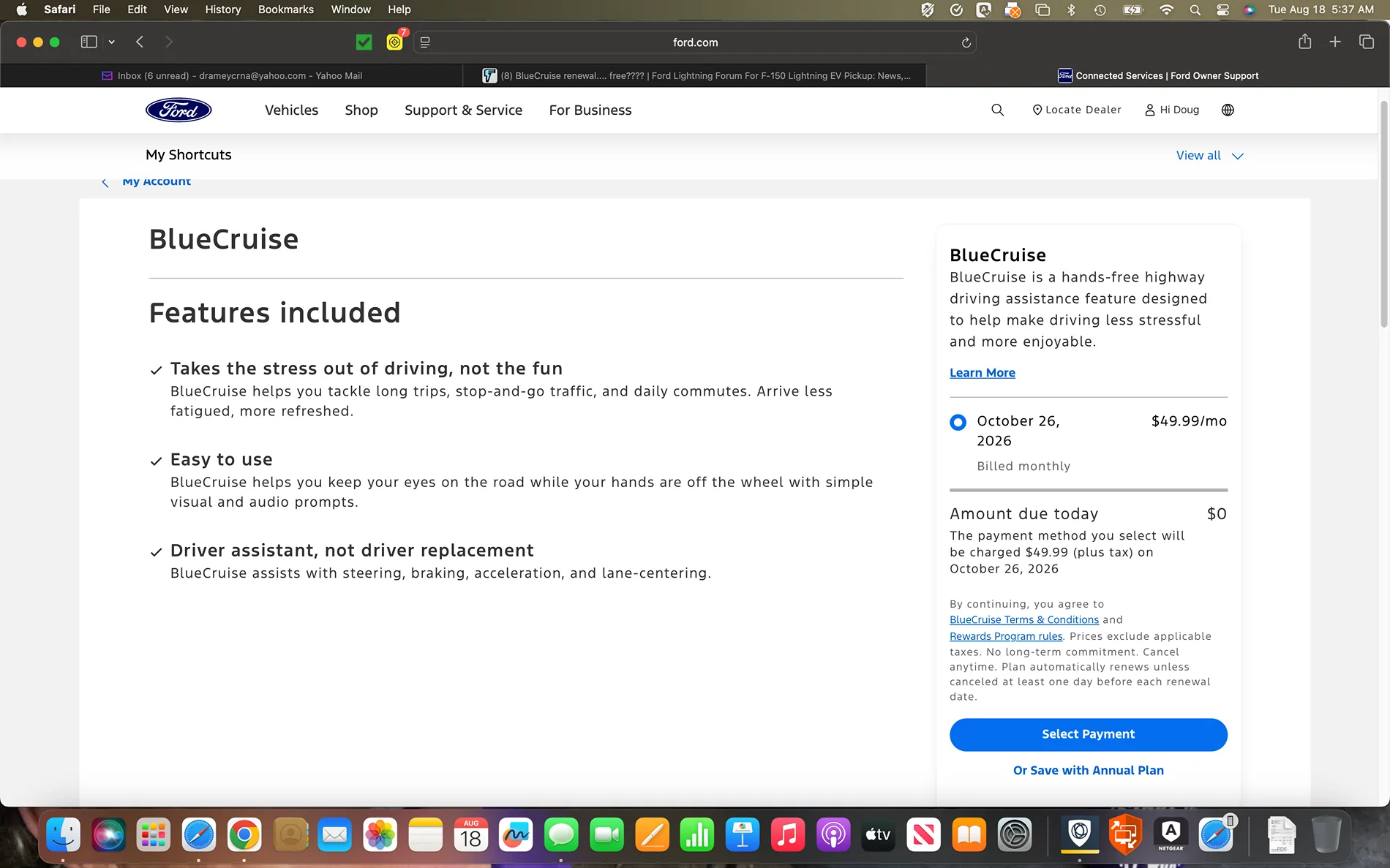The height and width of the screenshot is (868, 1390).
Task: Open Calendar in the Dock
Action: pos(471,834)
